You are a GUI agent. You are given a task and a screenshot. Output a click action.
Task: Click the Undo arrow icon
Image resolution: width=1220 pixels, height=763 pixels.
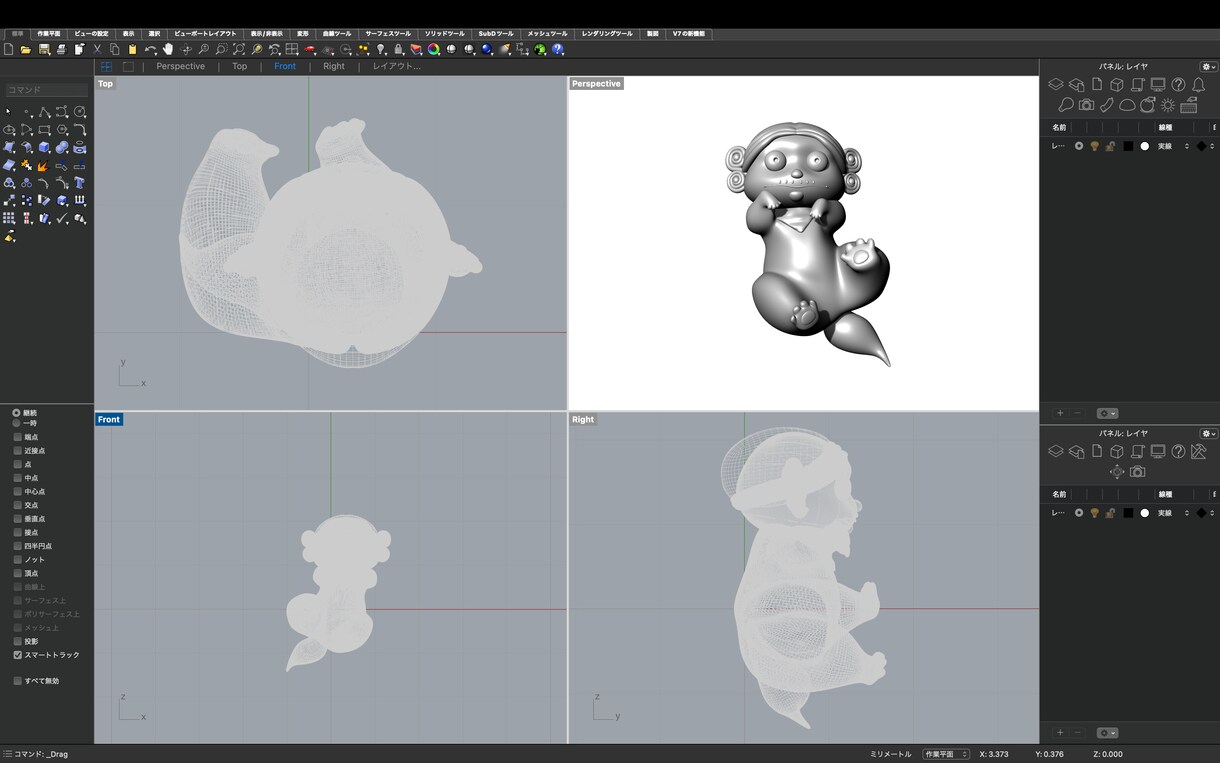tap(150, 49)
